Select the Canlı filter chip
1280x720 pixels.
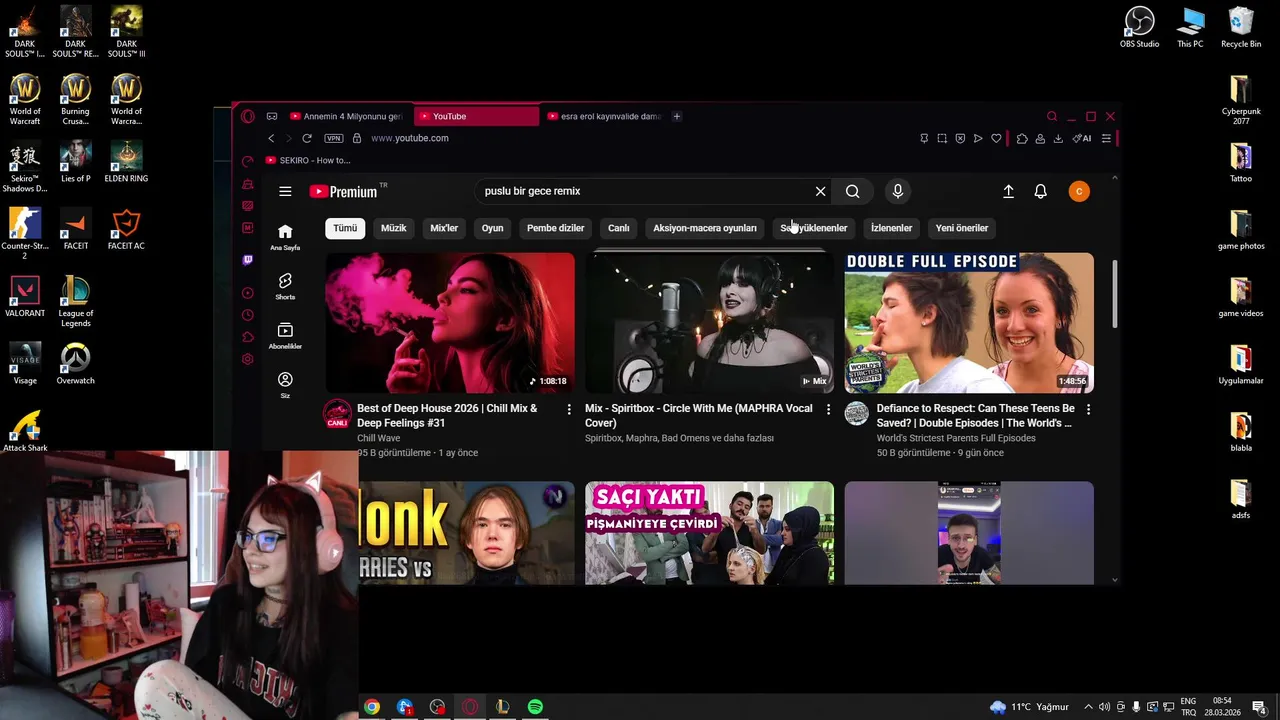pyautogui.click(x=619, y=228)
